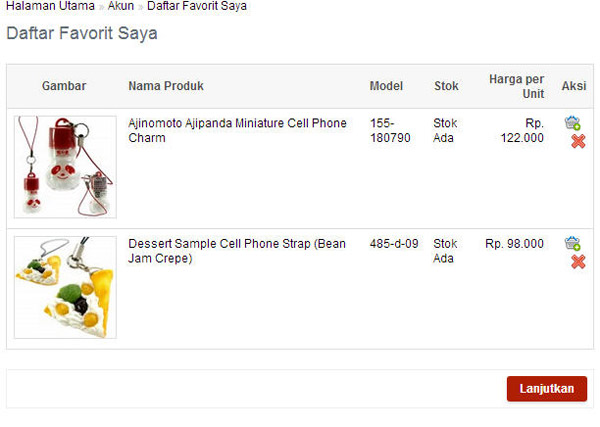View the Ajipanda charm product thumbnail
This screenshot has height=427, width=600.
pos(65,166)
